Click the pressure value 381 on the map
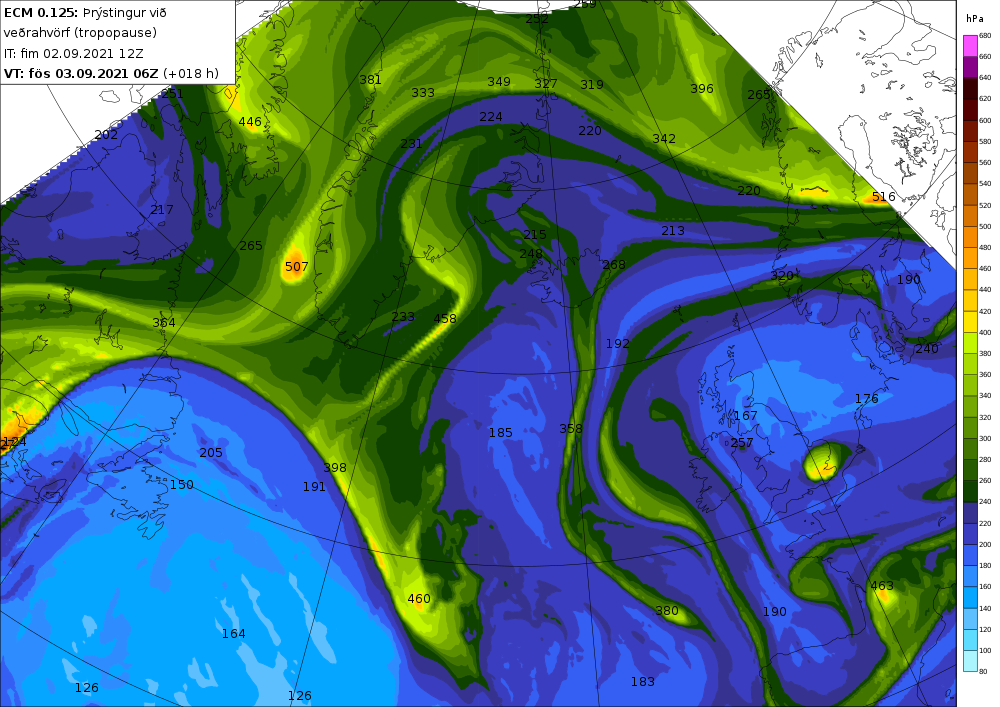Screen dimensions: 1000x707 pyautogui.click(x=371, y=80)
